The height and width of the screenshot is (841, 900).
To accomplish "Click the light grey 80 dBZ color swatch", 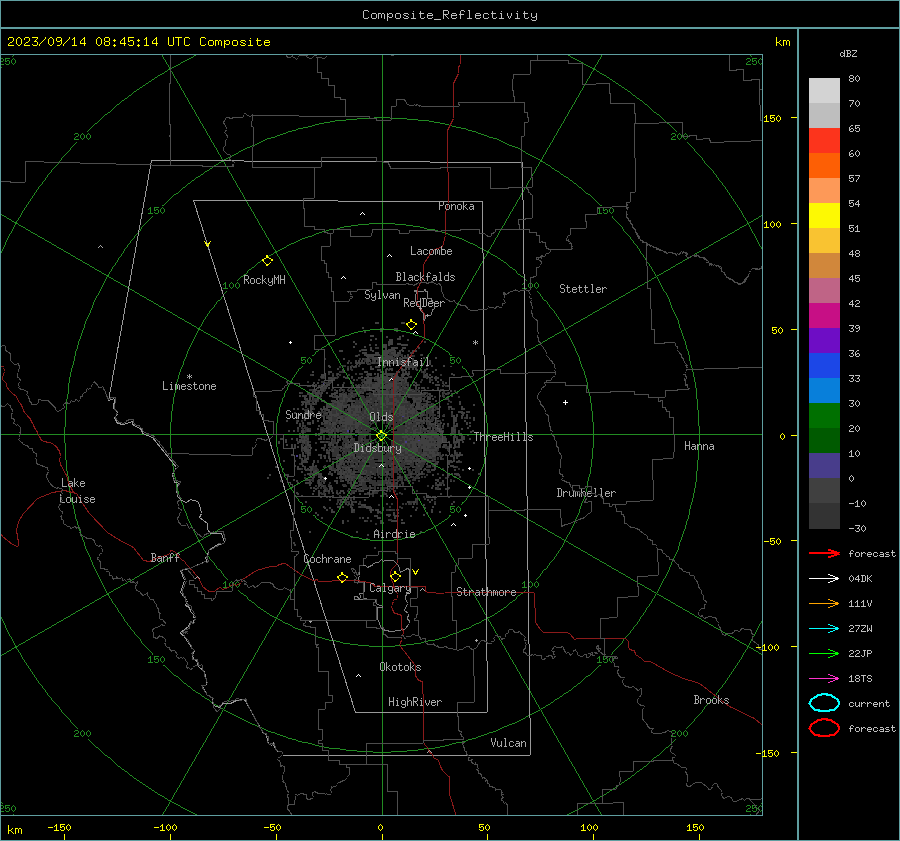I will [824, 90].
